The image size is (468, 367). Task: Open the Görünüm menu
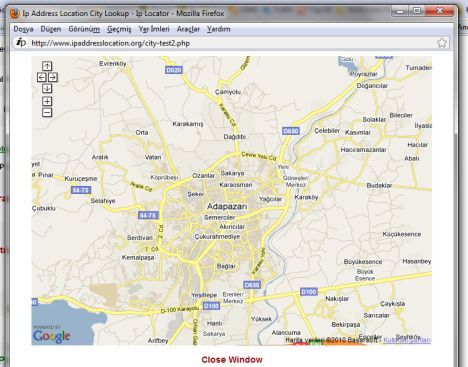(84, 29)
